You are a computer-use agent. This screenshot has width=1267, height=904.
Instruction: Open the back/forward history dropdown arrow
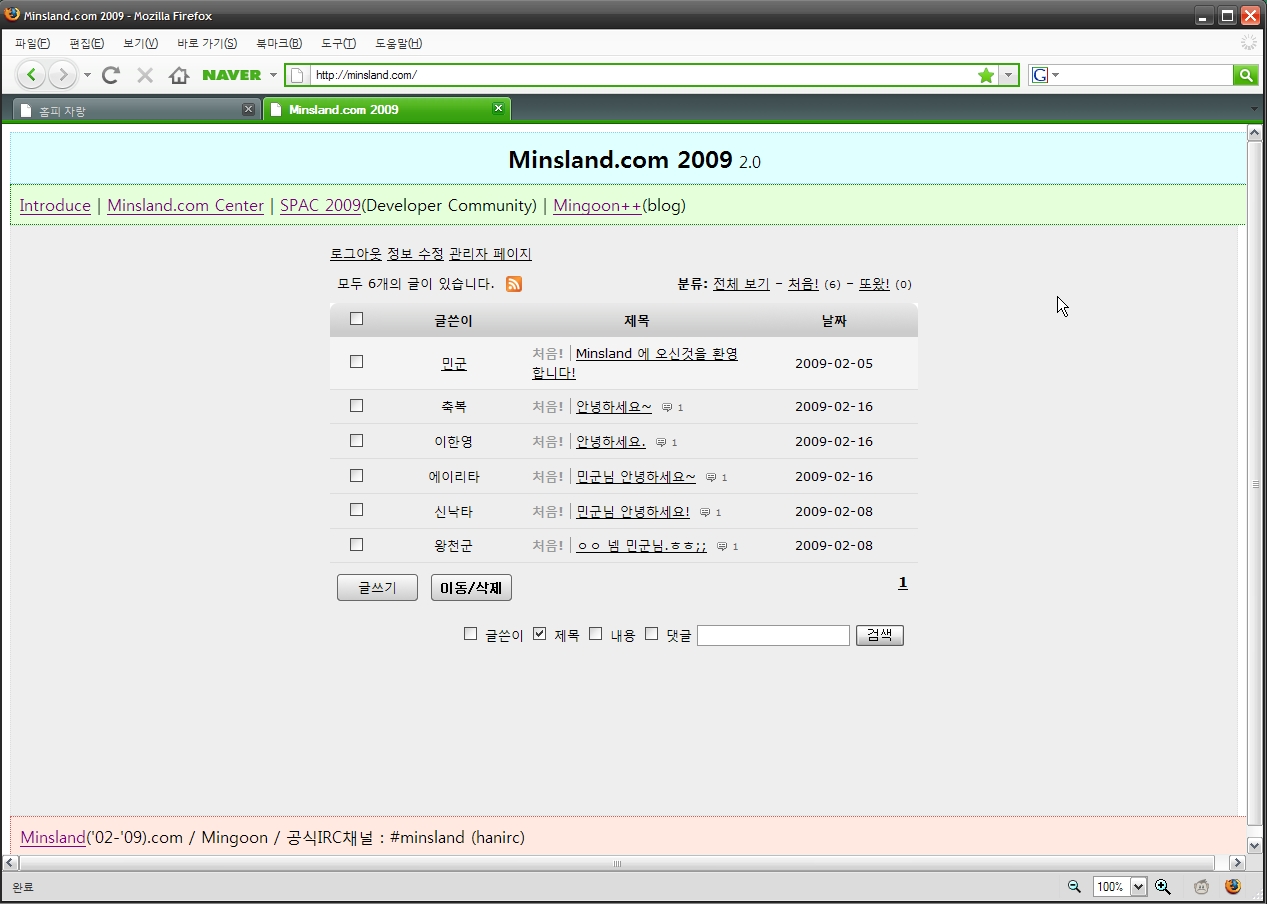87,75
